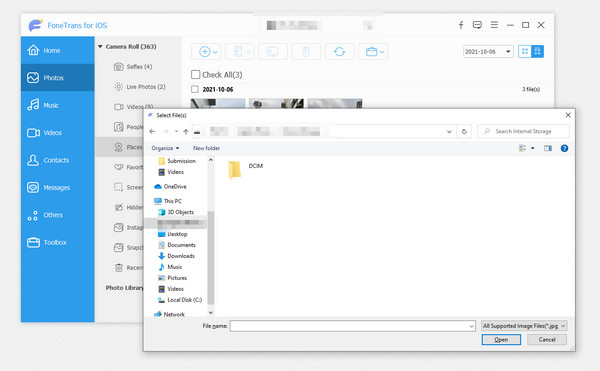Open the hamburger menu in FoneTrans title bar
Image resolution: width=600 pixels, height=371 pixels.
494,25
